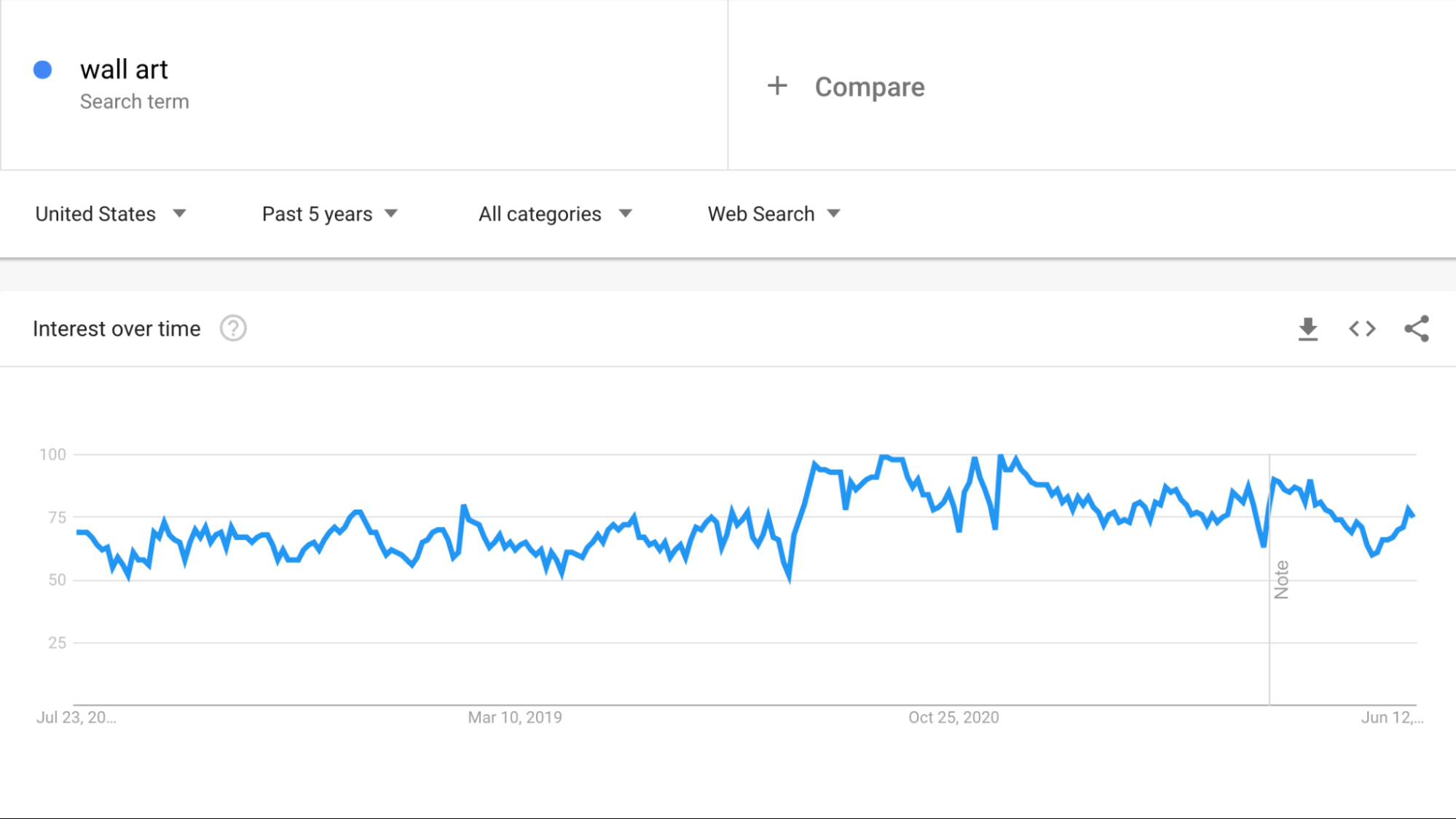This screenshot has width=1456, height=819.
Task: Add a comparison term via Compare
Action: pyautogui.click(x=870, y=87)
